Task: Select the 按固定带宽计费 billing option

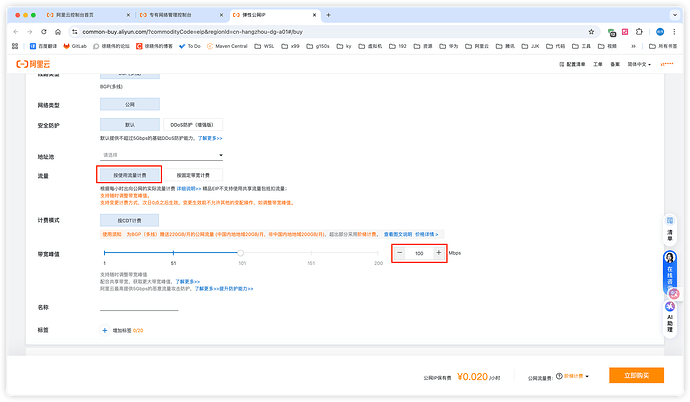Action: (192, 175)
